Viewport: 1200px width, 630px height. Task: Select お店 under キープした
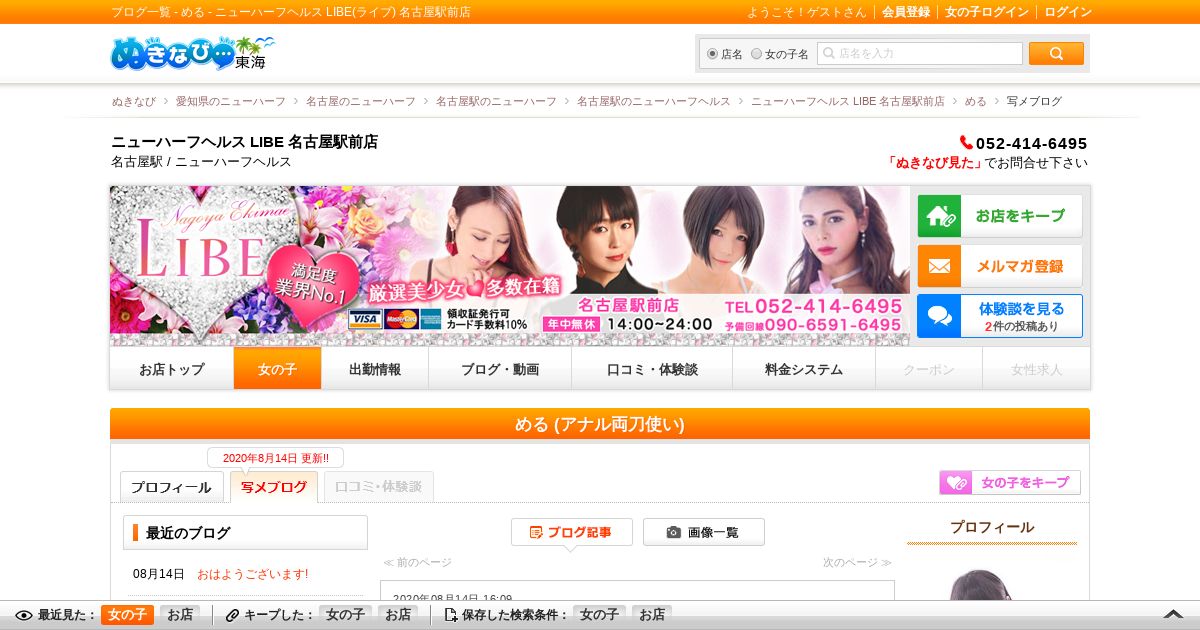point(398,615)
